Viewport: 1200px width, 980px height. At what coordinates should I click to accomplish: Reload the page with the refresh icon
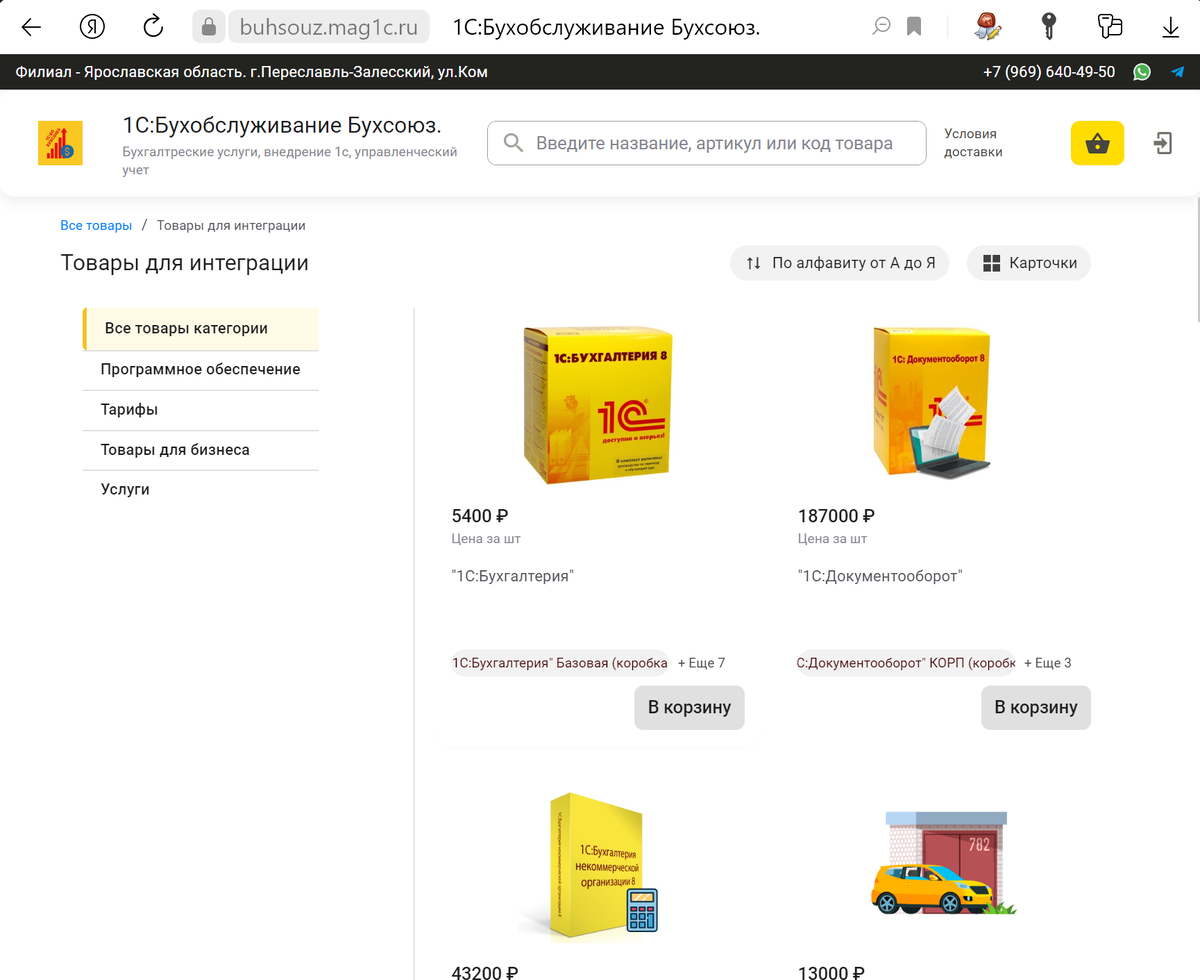tap(153, 27)
